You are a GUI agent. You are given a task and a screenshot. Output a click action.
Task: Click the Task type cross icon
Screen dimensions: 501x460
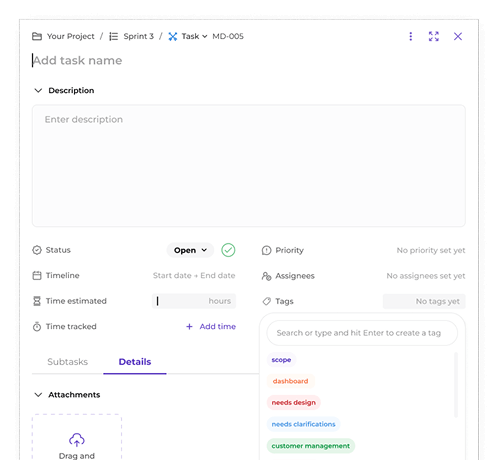coord(173,36)
